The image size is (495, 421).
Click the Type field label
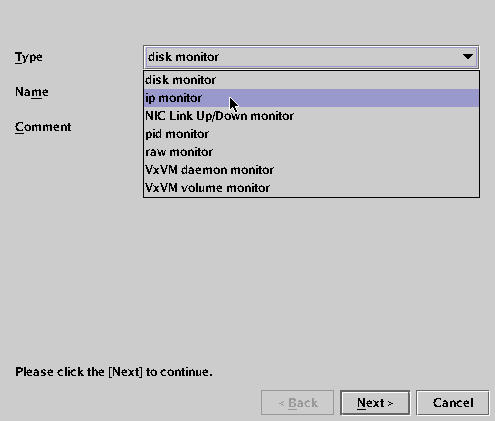tap(29, 57)
